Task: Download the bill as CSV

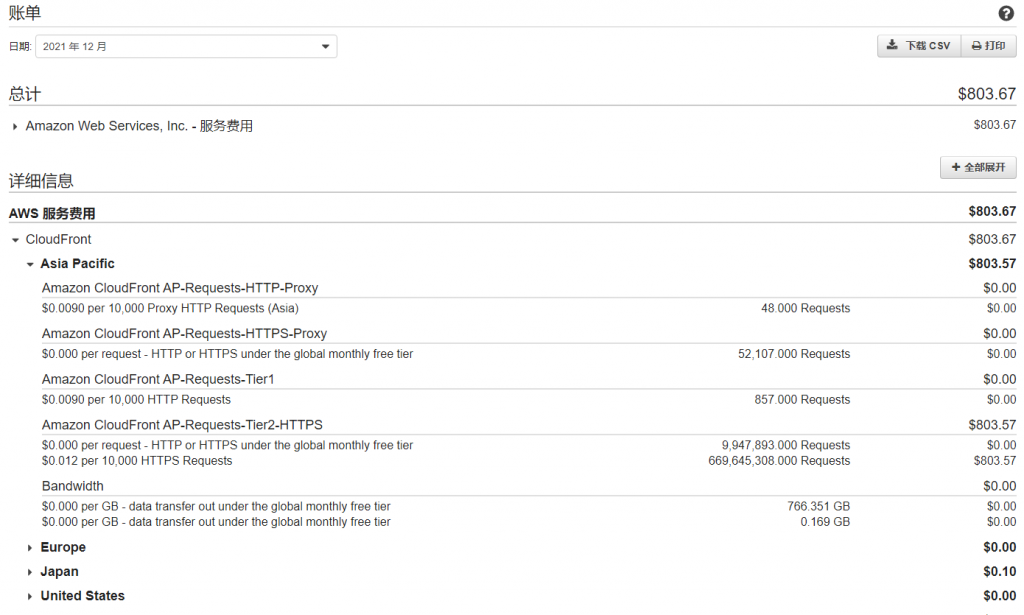Action: point(918,46)
